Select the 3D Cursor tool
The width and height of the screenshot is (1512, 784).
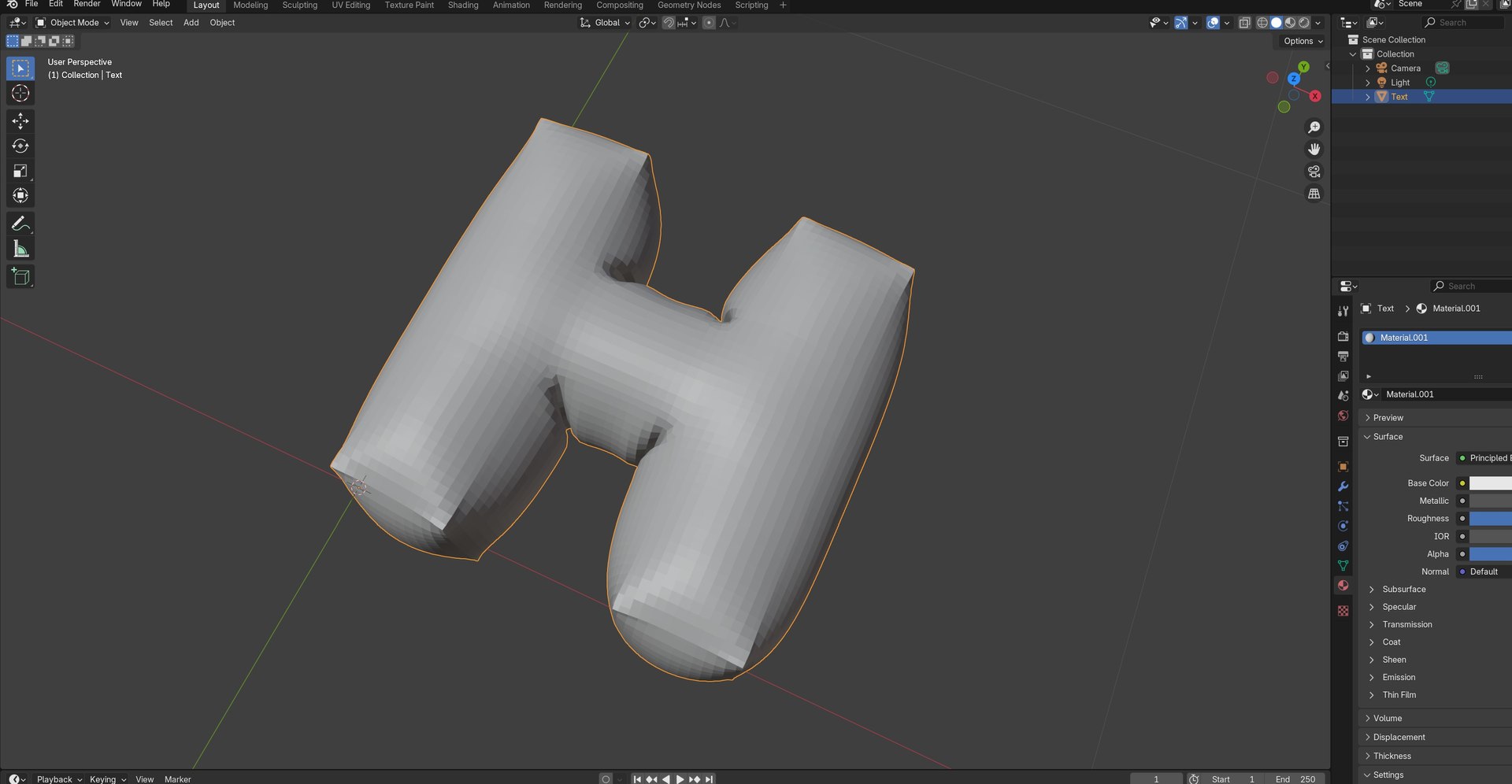click(20, 94)
